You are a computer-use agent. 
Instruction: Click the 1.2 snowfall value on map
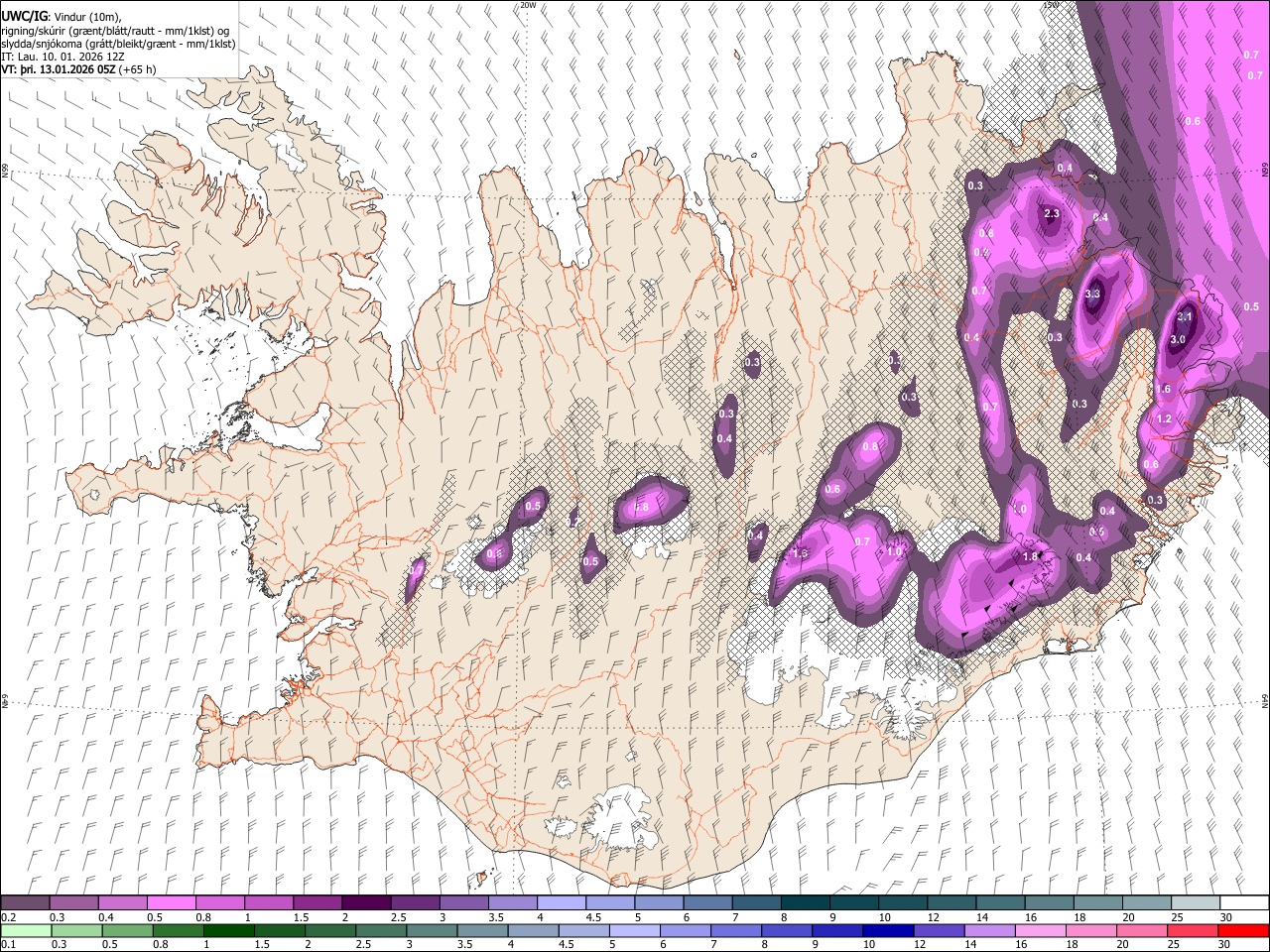1164,419
